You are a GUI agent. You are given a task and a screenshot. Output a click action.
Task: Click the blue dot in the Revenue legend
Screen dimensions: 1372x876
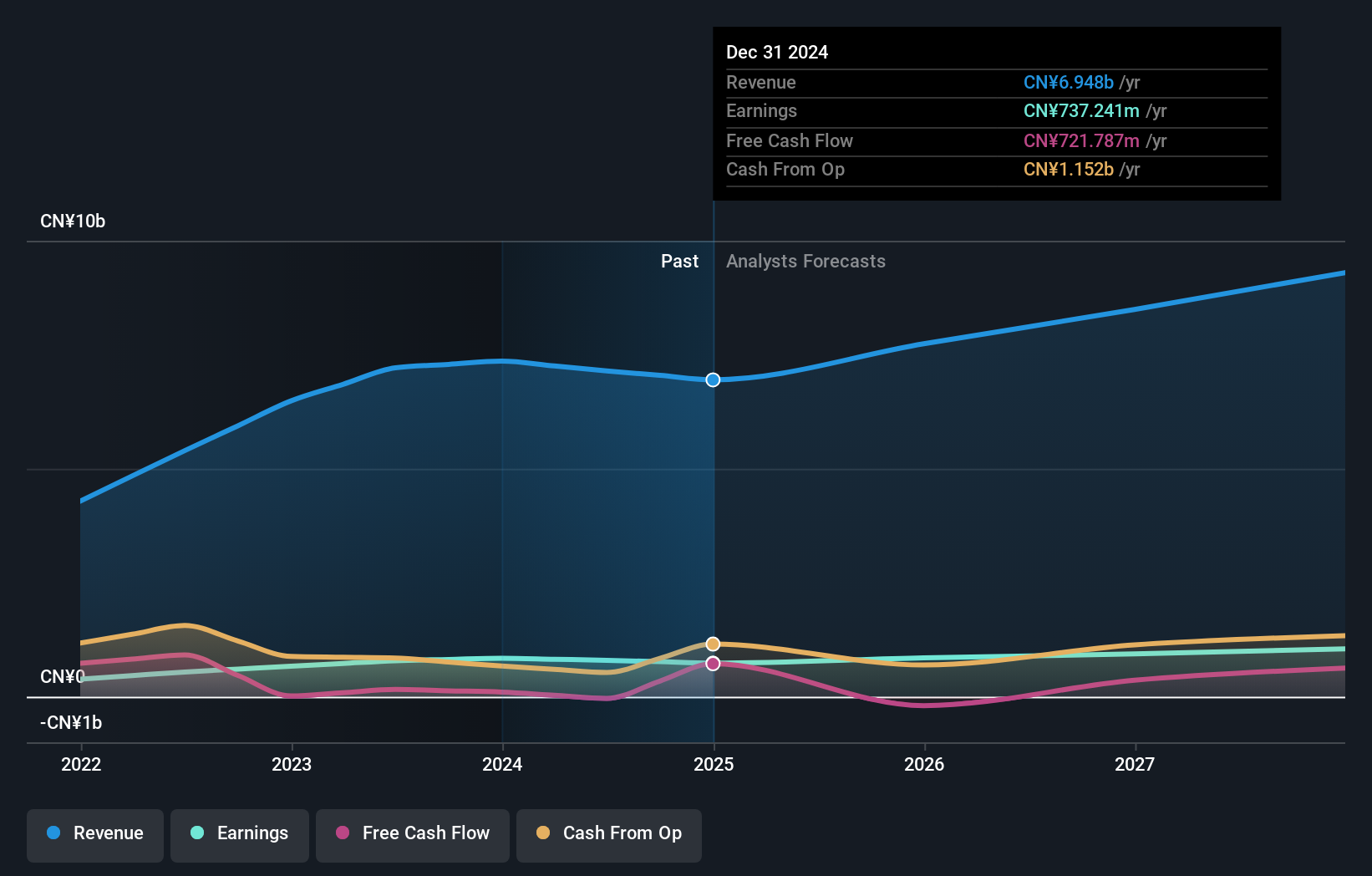point(53,833)
